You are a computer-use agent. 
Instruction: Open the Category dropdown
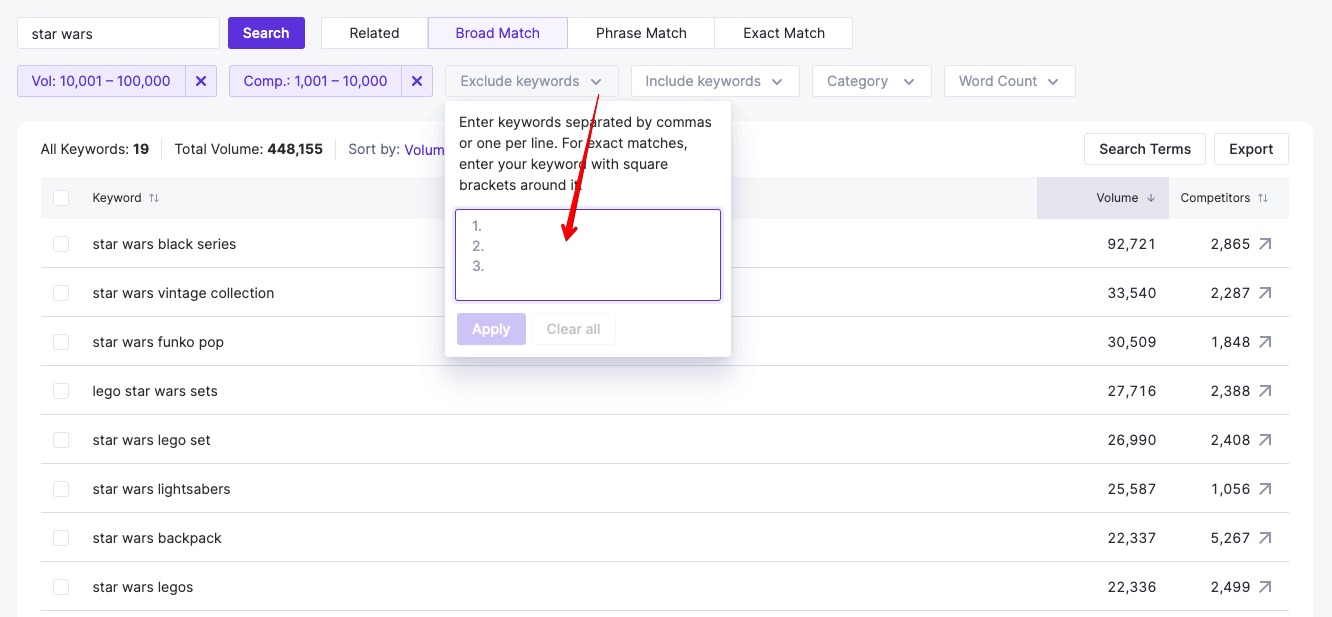[x=871, y=81]
